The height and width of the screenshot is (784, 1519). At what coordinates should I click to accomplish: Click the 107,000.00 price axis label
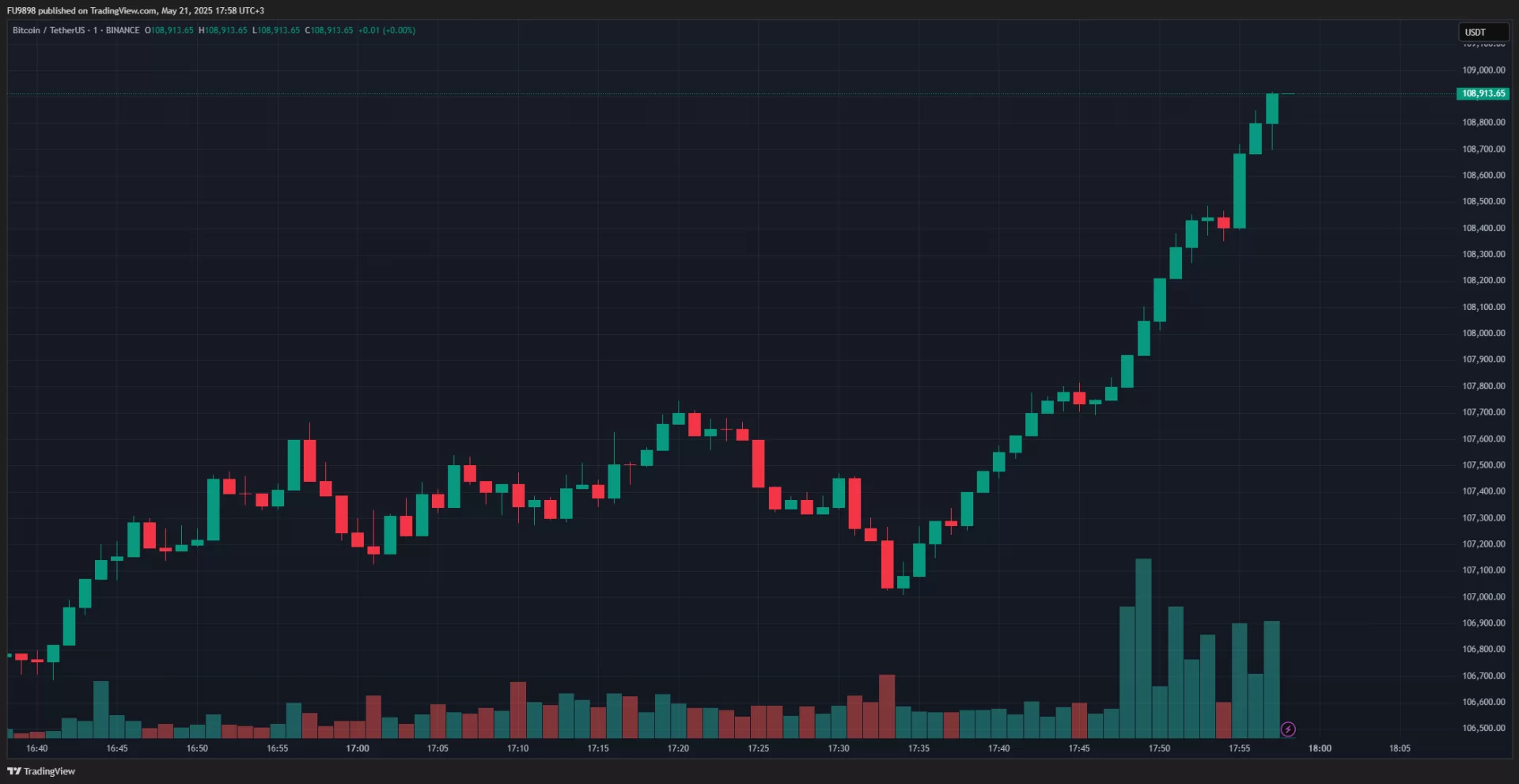[x=1483, y=597]
